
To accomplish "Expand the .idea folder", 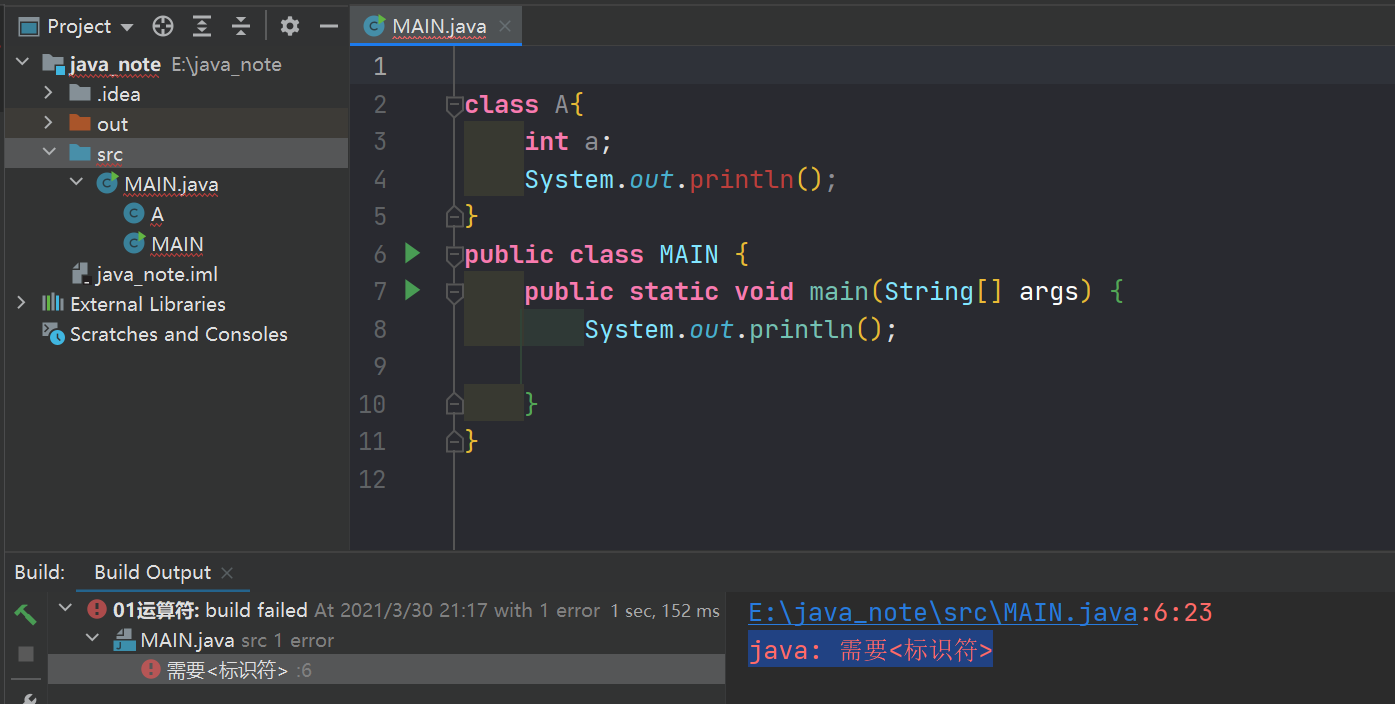I will [47, 93].
